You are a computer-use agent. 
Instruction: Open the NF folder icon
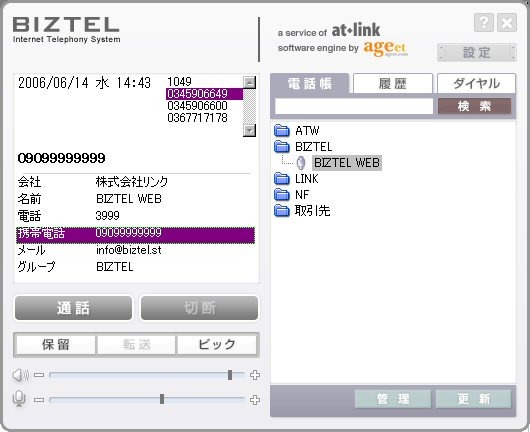(282, 194)
